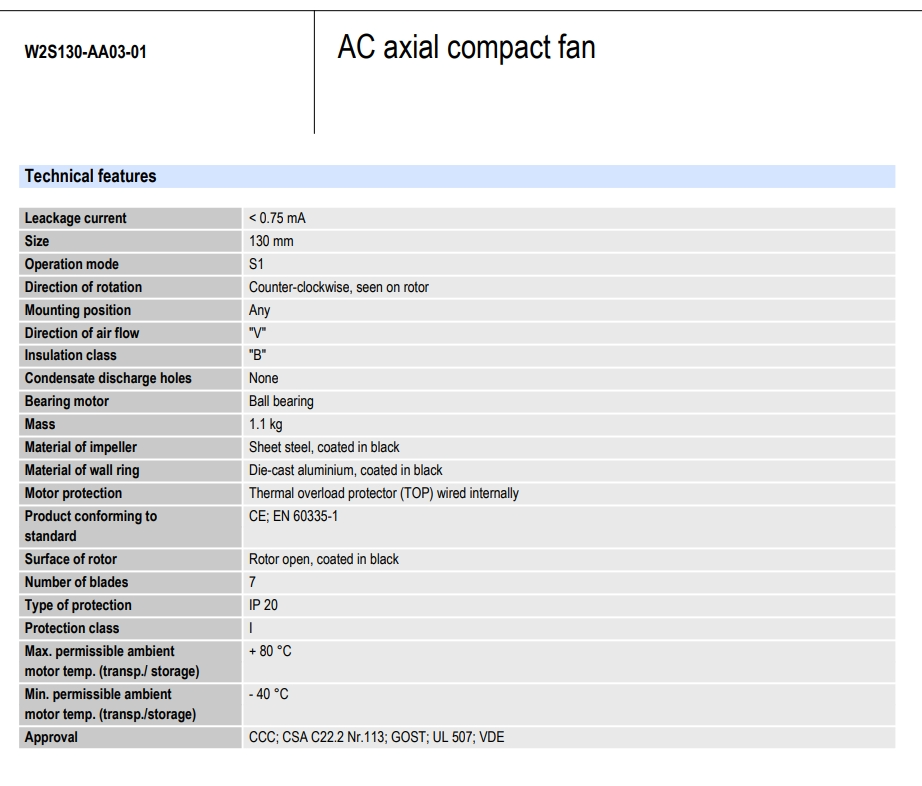The width and height of the screenshot is (922, 786).
Task: Click Counter-clockwise, seen on rotor text
Action: (339, 287)
